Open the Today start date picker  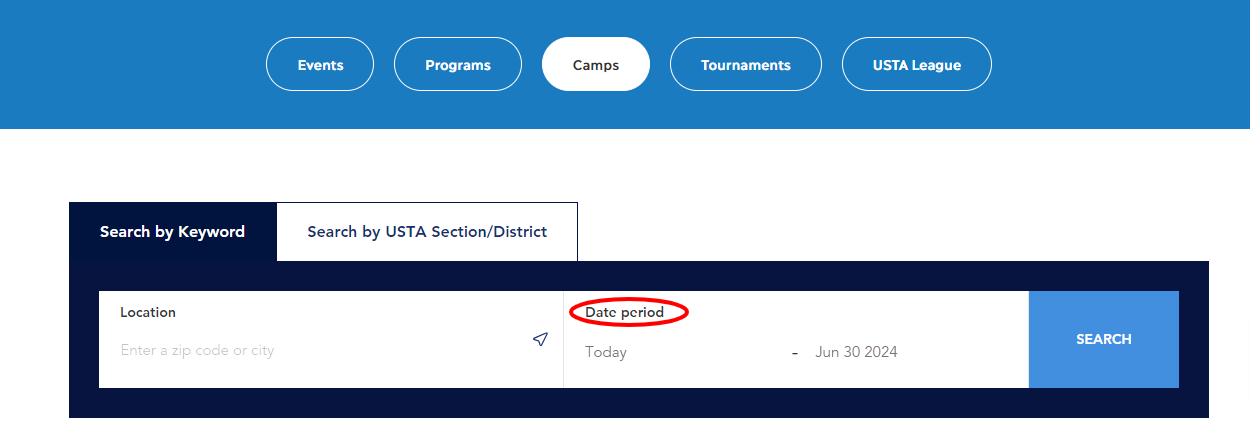(606, 352)
